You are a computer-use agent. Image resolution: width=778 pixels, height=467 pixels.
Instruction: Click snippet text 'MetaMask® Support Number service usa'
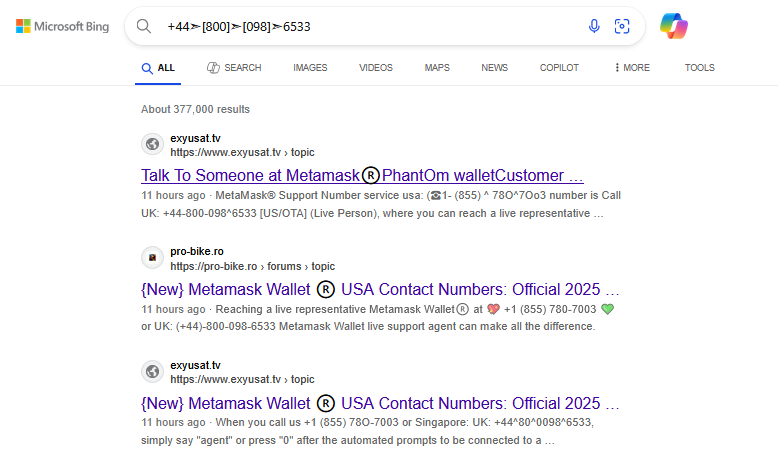coord(319,196)
